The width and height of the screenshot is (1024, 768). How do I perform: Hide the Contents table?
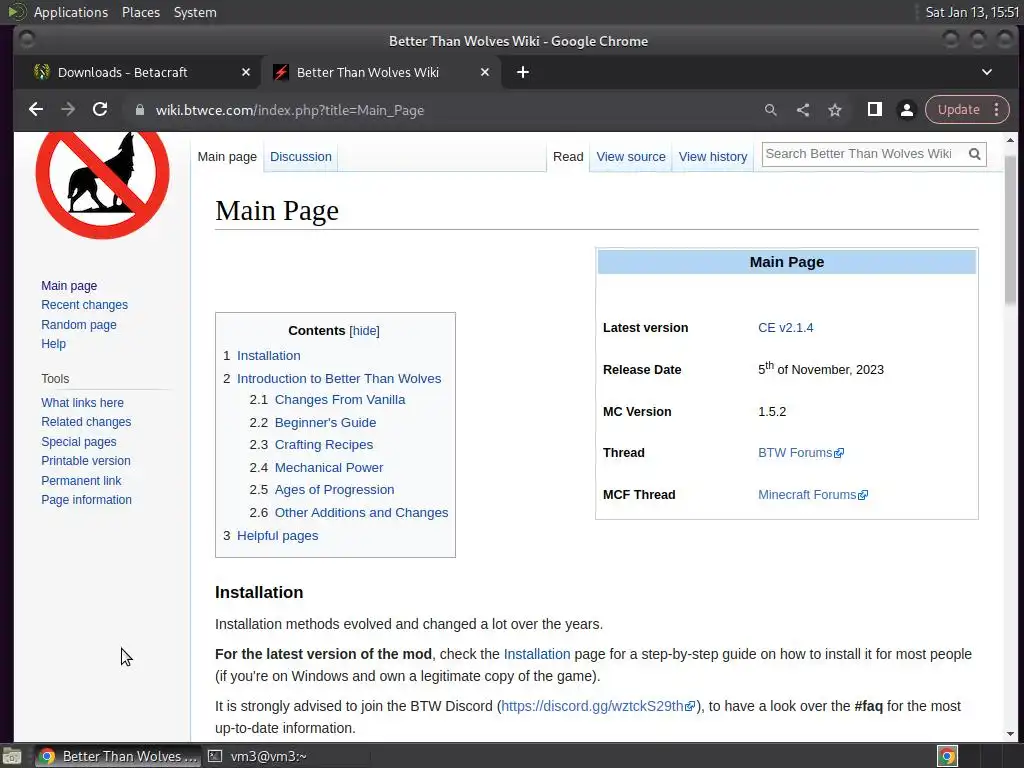click(364, 331)
